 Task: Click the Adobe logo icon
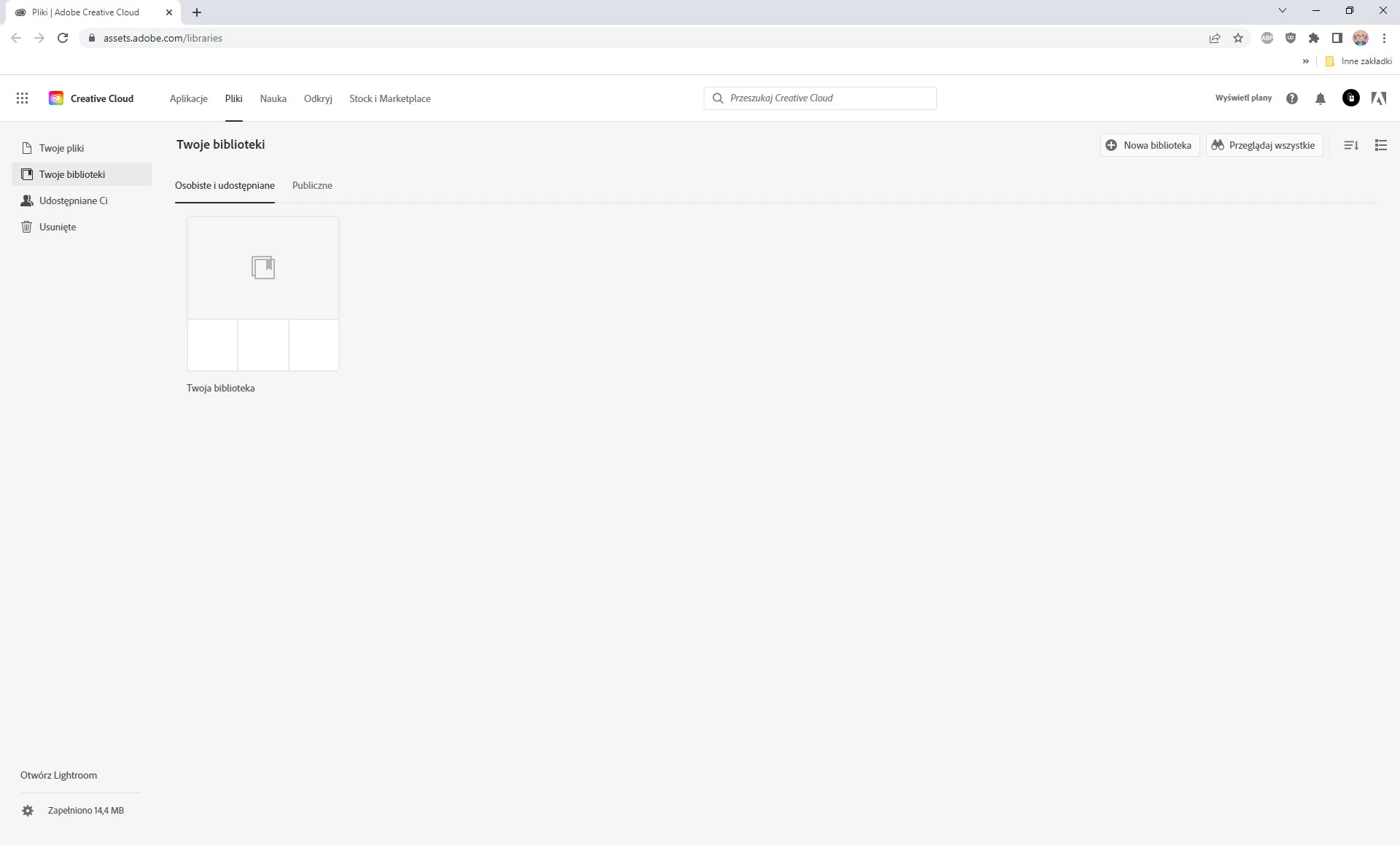[x=1378, y=98]
